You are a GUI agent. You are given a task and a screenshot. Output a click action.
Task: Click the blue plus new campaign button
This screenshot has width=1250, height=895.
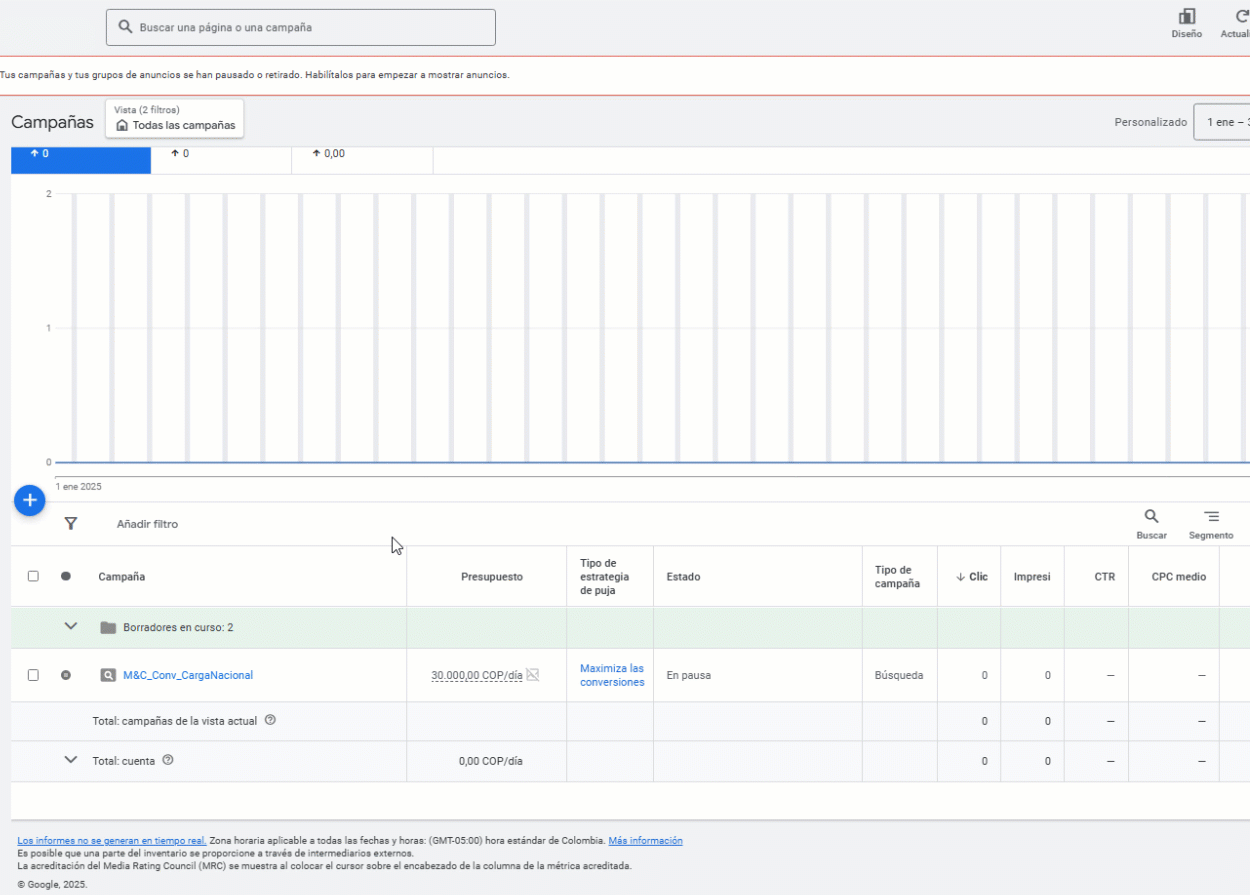point(30,500)
